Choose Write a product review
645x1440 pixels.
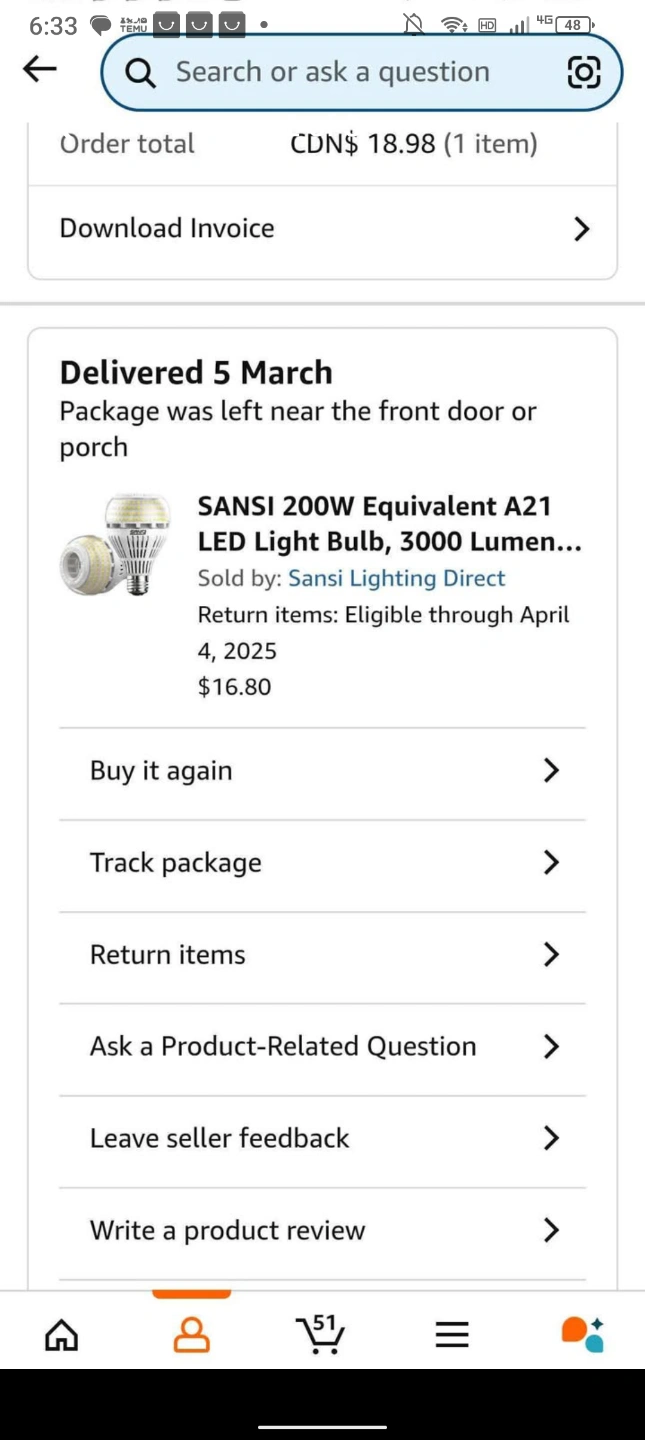pos(228,1231)
